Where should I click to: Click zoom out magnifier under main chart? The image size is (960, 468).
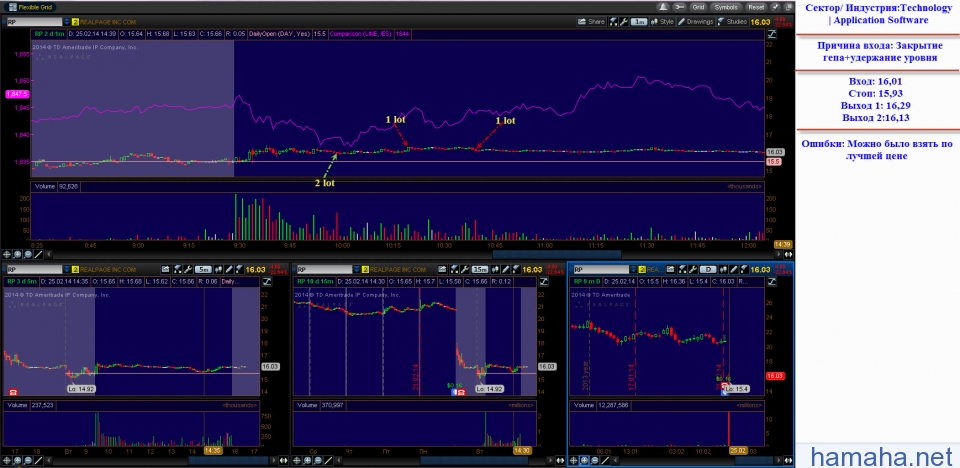(x=27, y=254)
